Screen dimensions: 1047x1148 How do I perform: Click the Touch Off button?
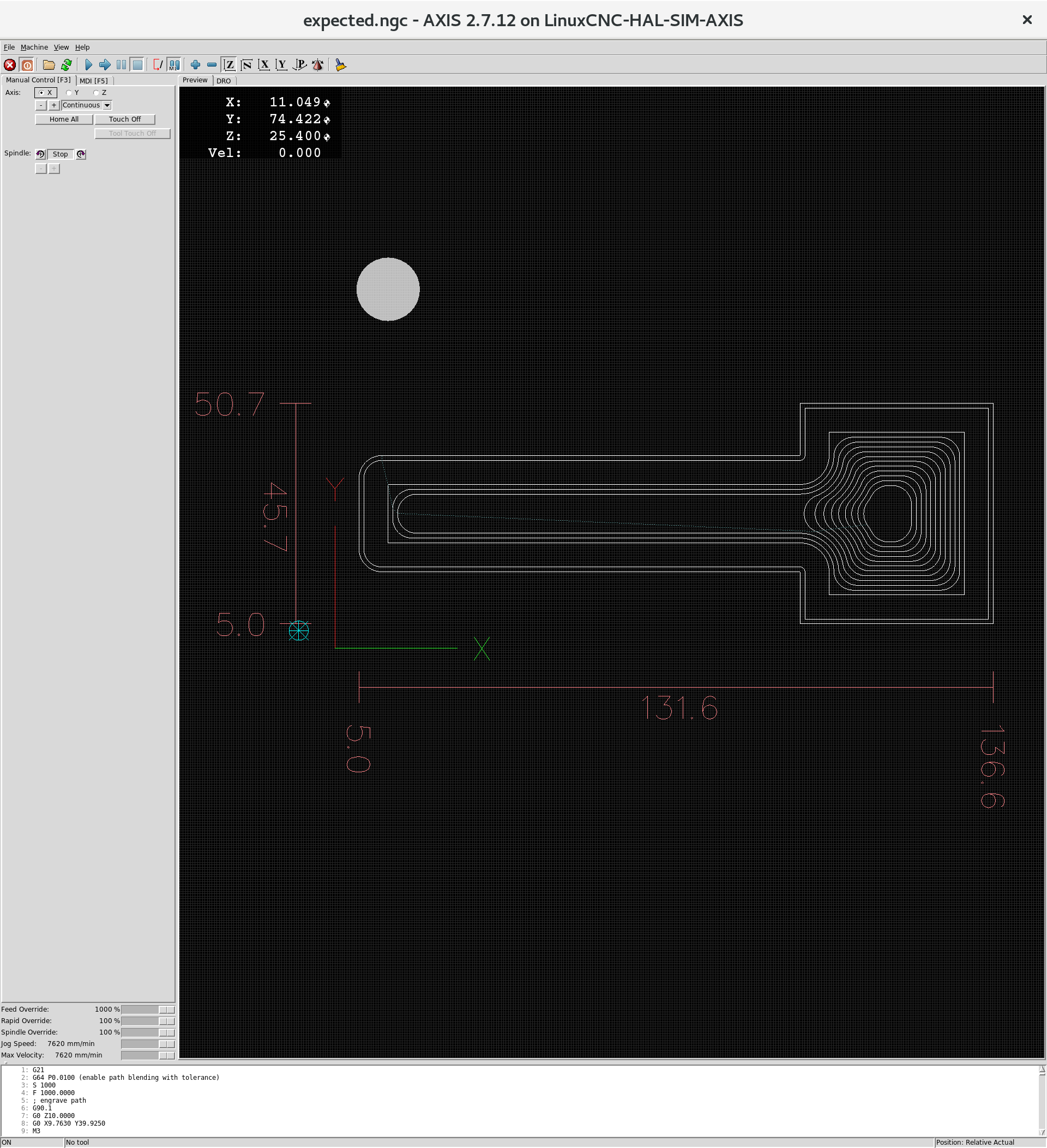point(125,119)
